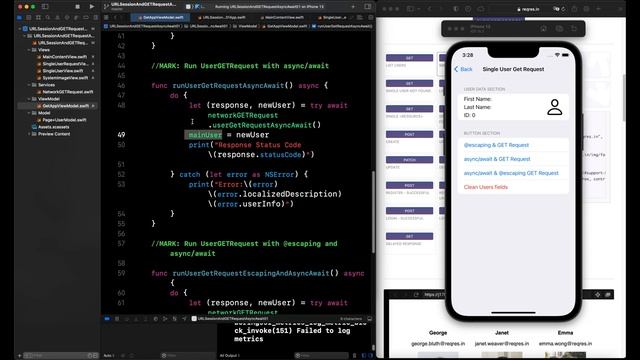Click the Simulator screenshot icon
640x360 pixels.
click(x=559, y=29)
